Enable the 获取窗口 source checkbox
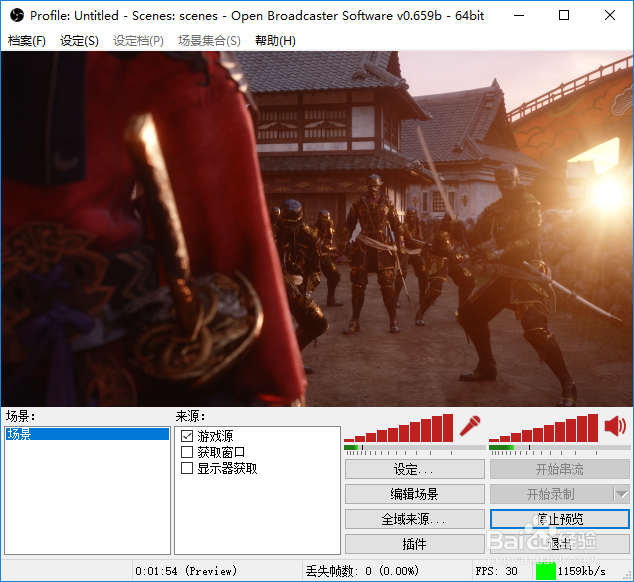The image size is (634, 582). pyautogui.click(x=187, y=452)
